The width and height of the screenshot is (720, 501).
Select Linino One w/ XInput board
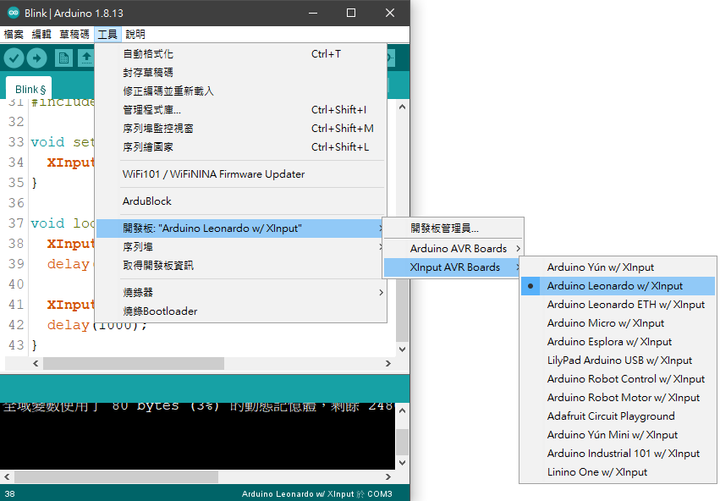pos(618,472)
